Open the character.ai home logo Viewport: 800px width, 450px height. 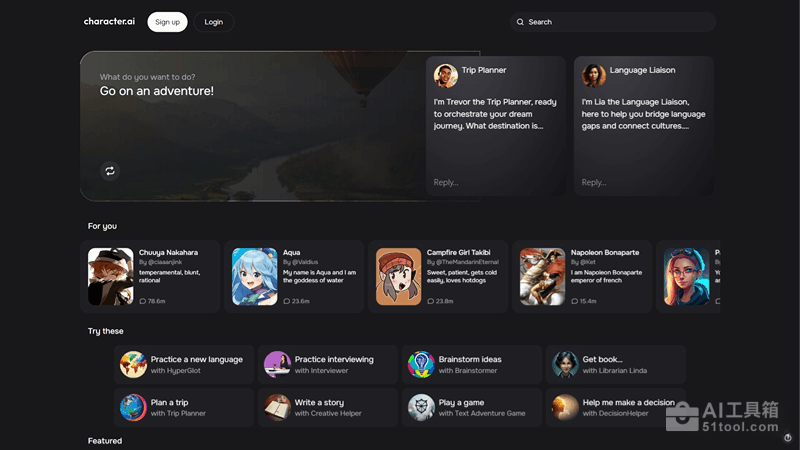pyautogui.click(x=109, y=22)
